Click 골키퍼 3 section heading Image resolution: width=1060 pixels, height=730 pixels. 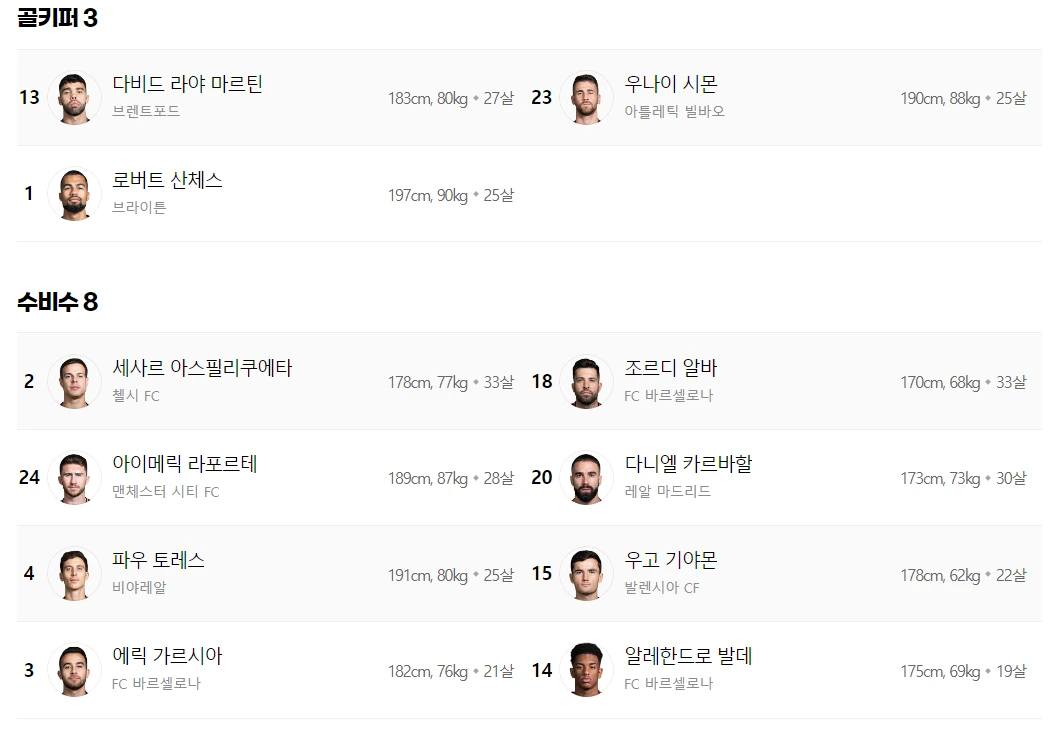click(x=57, y=18)
